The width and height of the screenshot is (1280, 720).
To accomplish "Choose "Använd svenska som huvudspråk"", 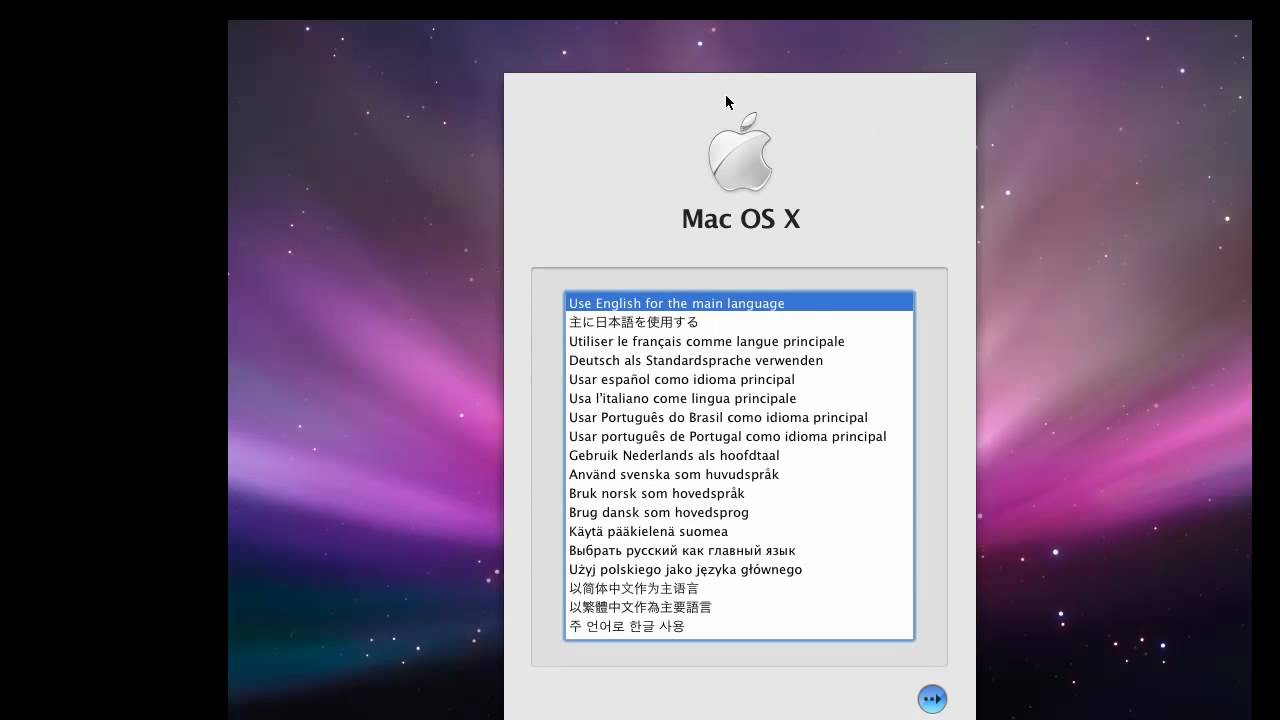I will tap(739, 474).
